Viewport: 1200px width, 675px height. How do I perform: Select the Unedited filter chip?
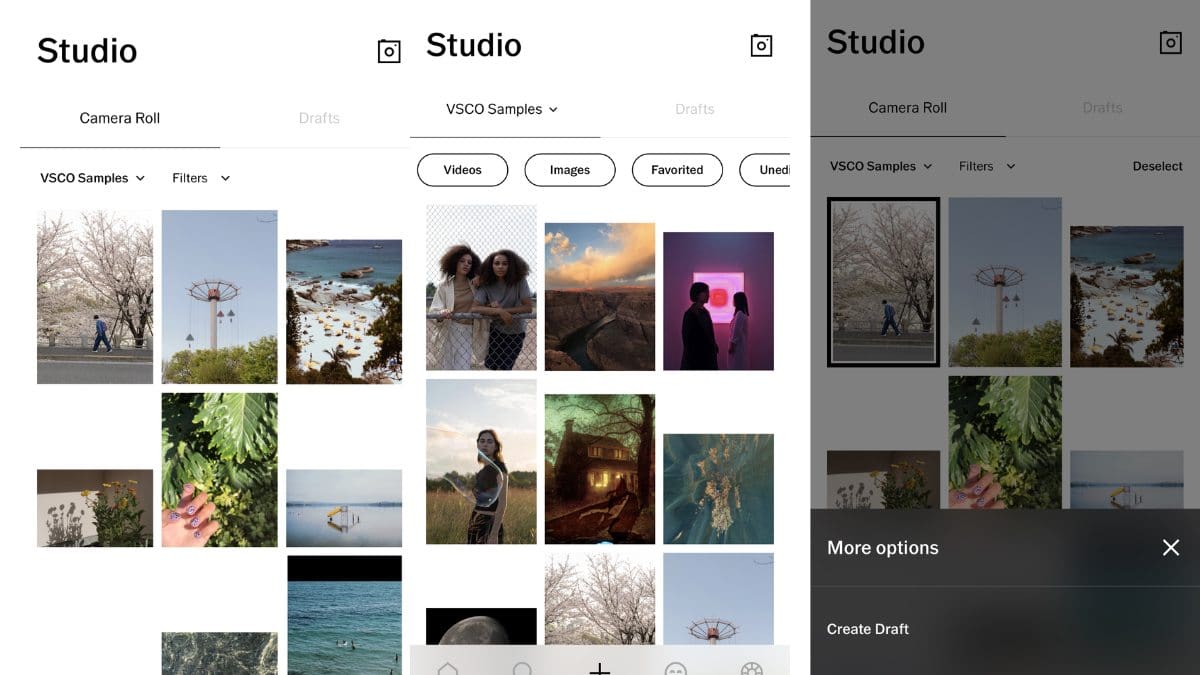(775, 169)
